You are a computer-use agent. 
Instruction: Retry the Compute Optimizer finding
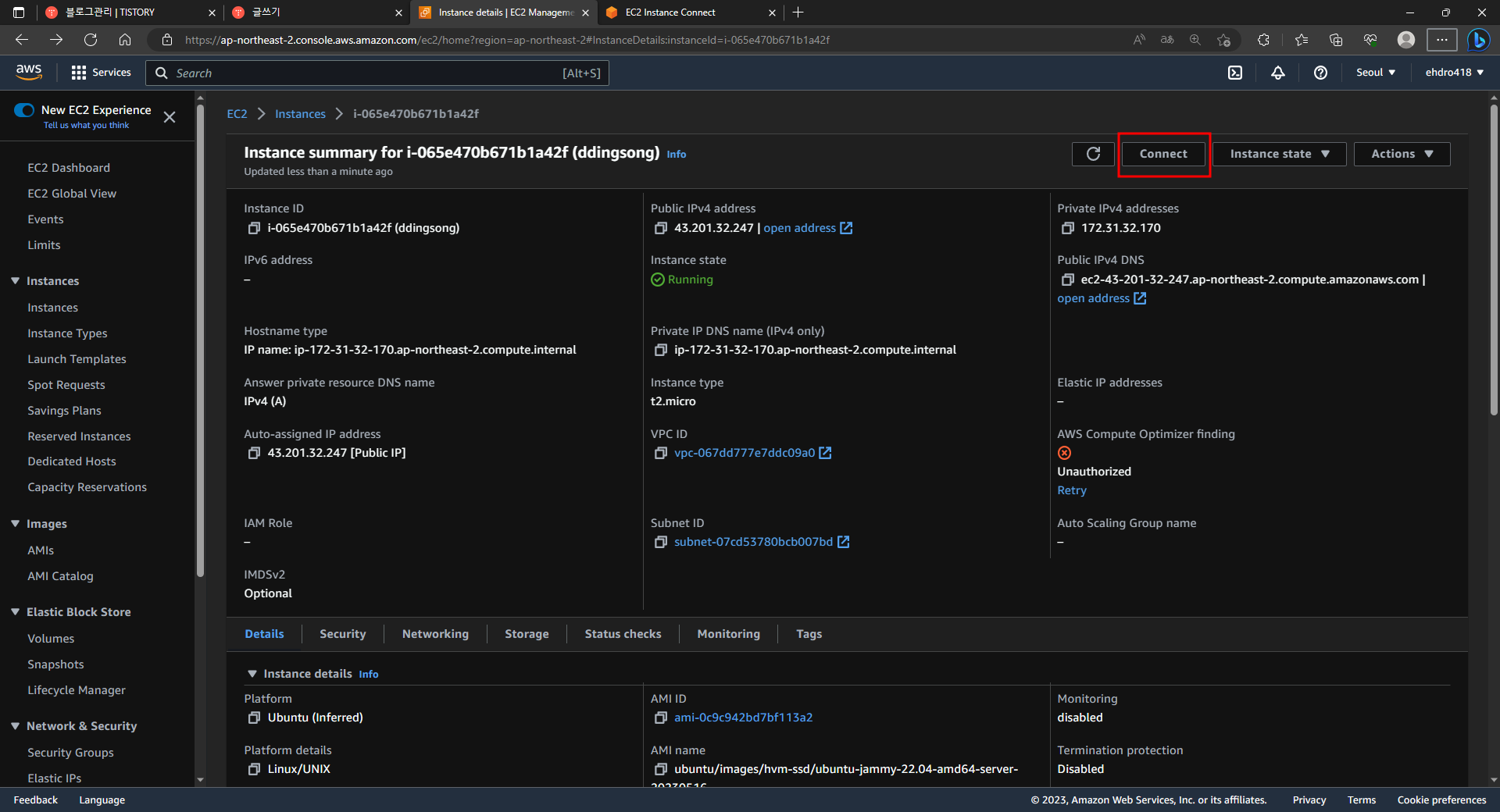1071,490
